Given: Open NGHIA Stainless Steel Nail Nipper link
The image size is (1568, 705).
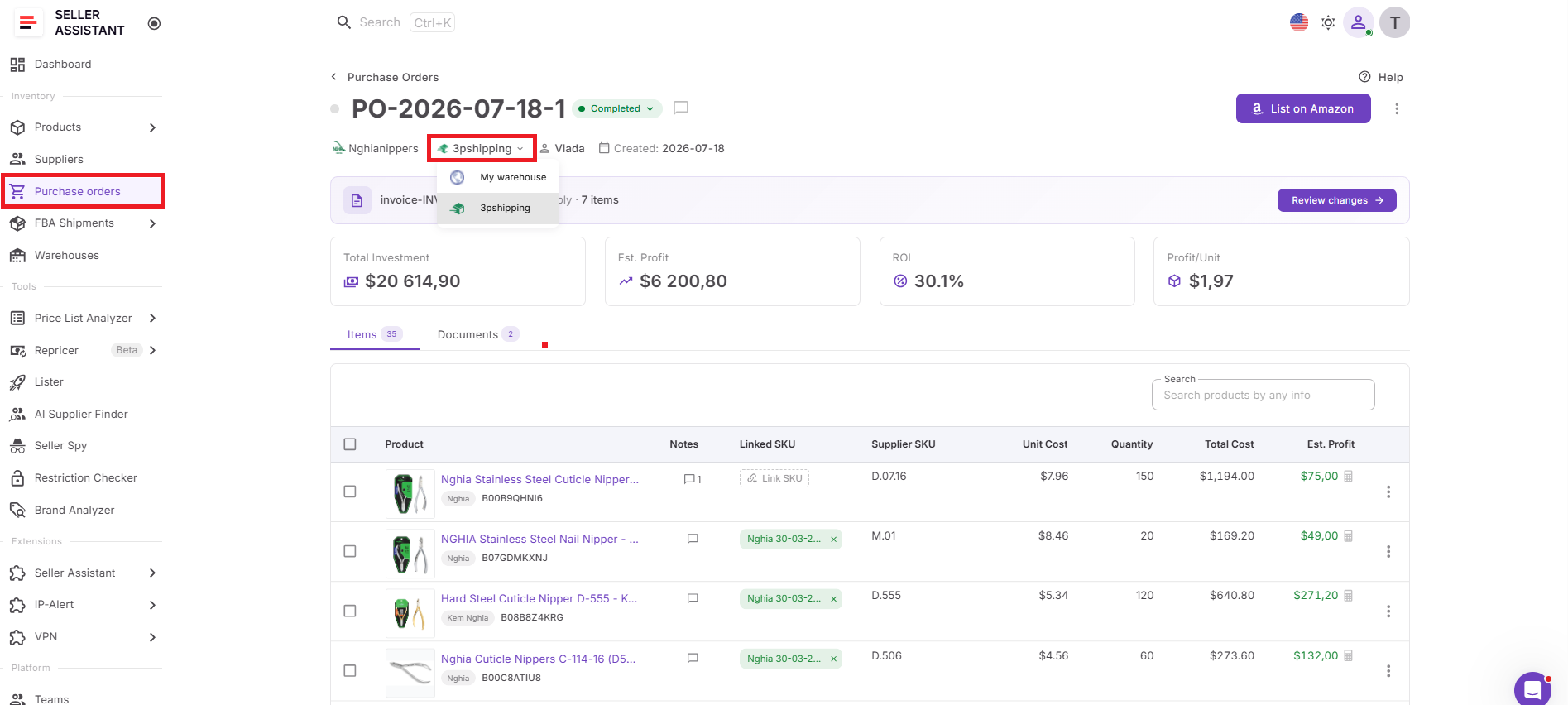Looking at the screenshot, I should (x=539, y=539).
